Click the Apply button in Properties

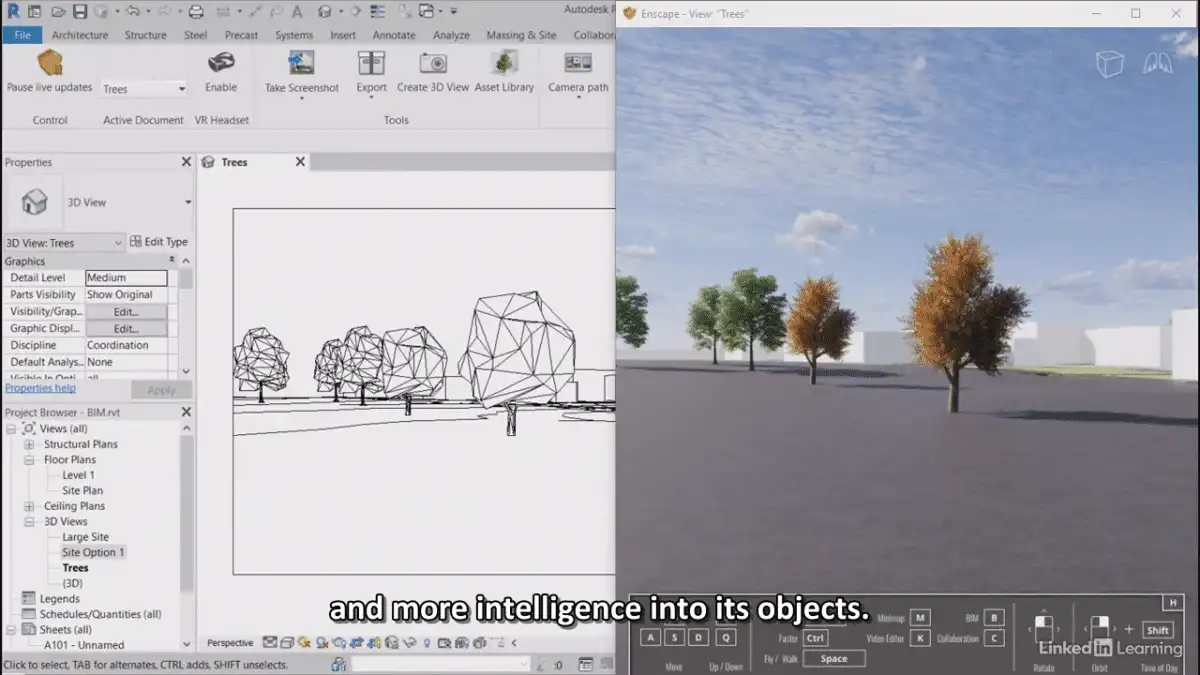(161, 390)
